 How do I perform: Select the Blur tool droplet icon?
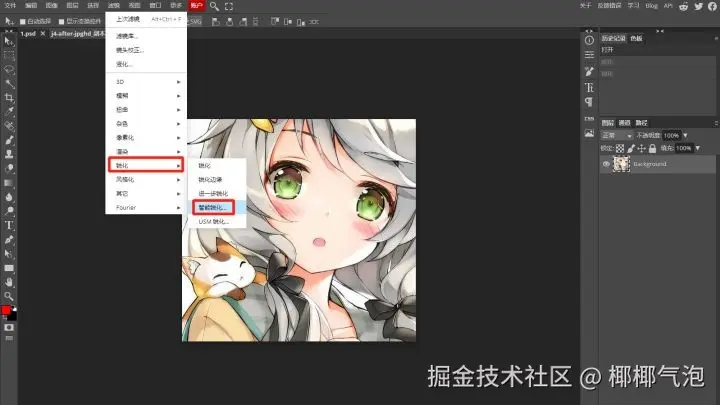tap(9, 197)
